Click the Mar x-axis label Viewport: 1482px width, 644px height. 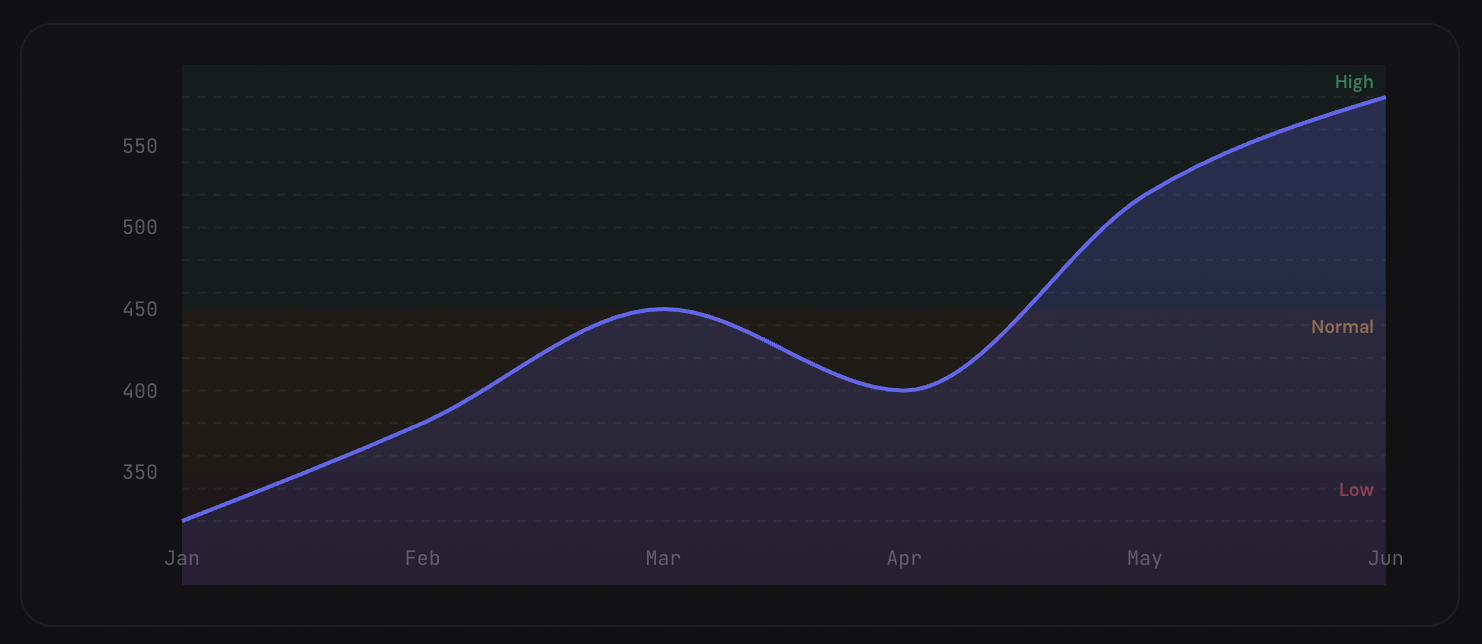663,558
